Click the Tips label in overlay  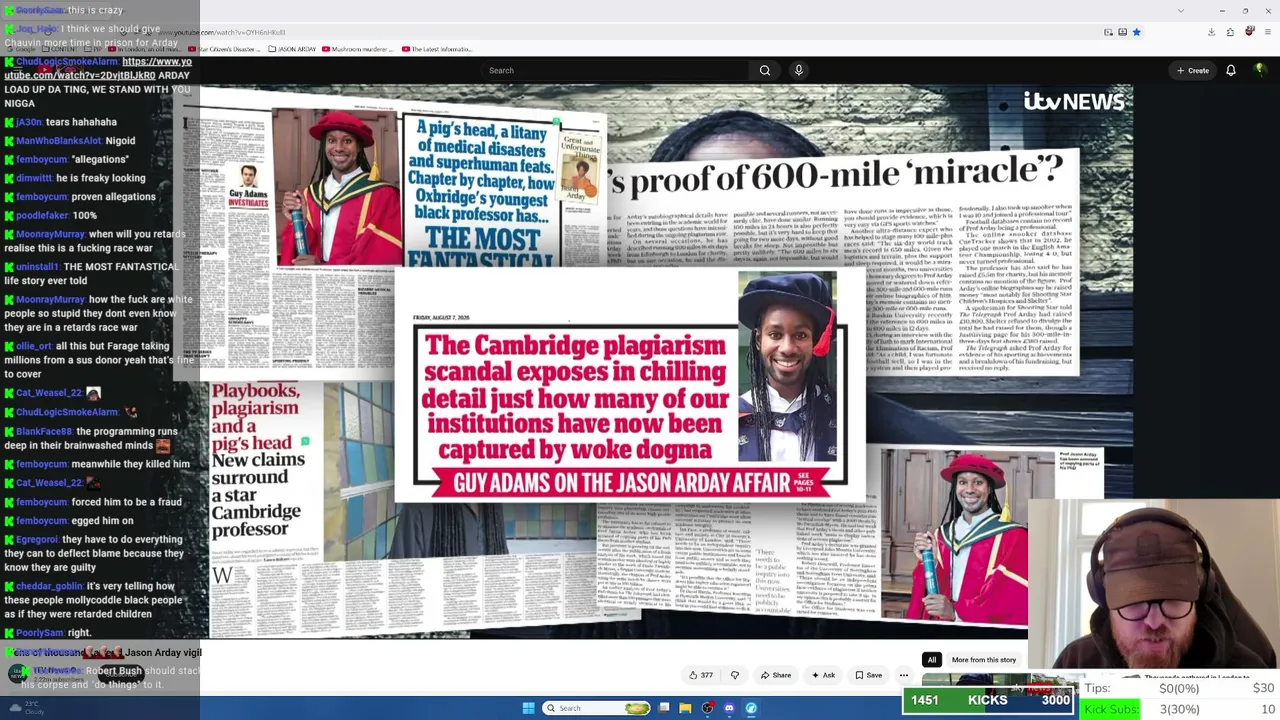1097,688
